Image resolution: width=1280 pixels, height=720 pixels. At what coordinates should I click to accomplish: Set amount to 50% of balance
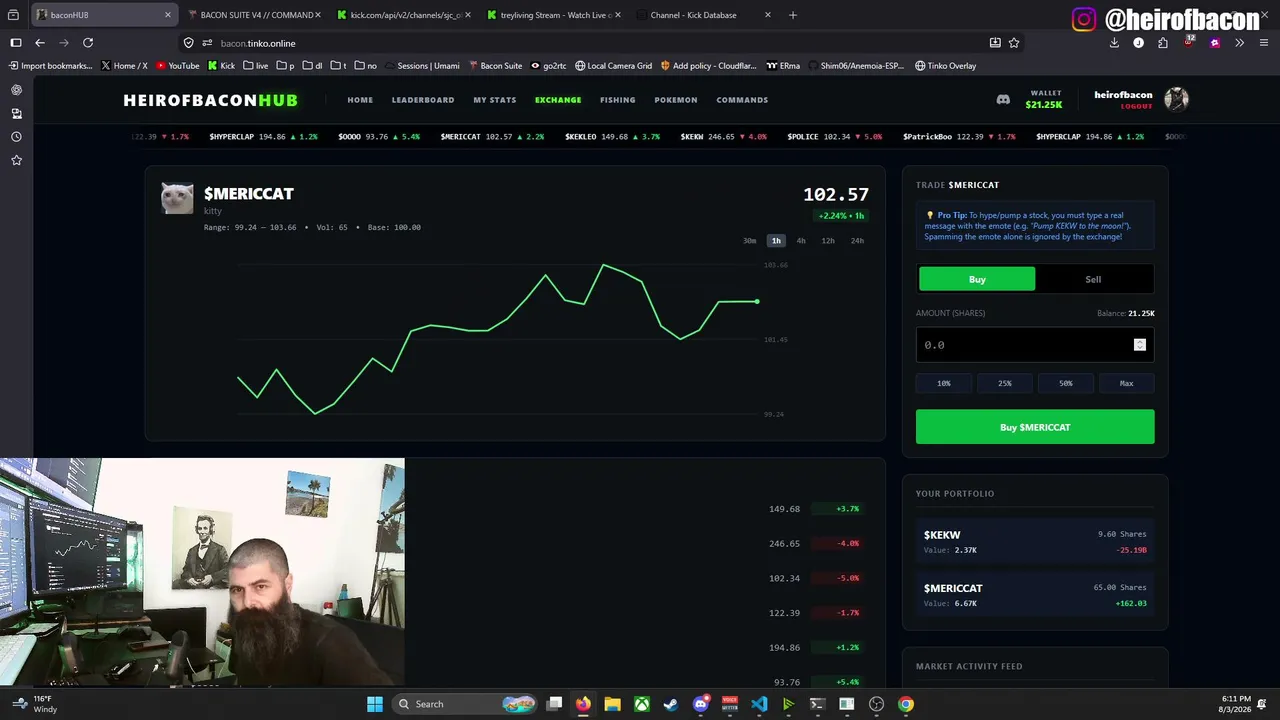tap(1066, 383)
